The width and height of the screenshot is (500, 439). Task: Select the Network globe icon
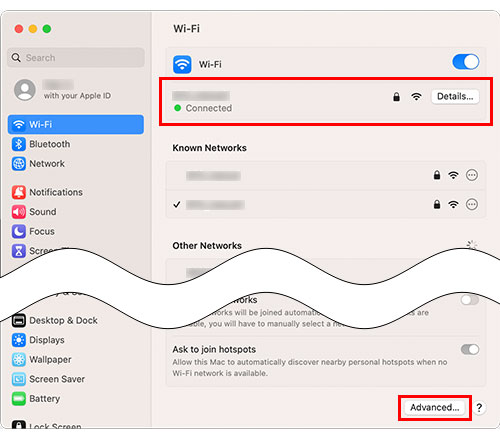19,164
